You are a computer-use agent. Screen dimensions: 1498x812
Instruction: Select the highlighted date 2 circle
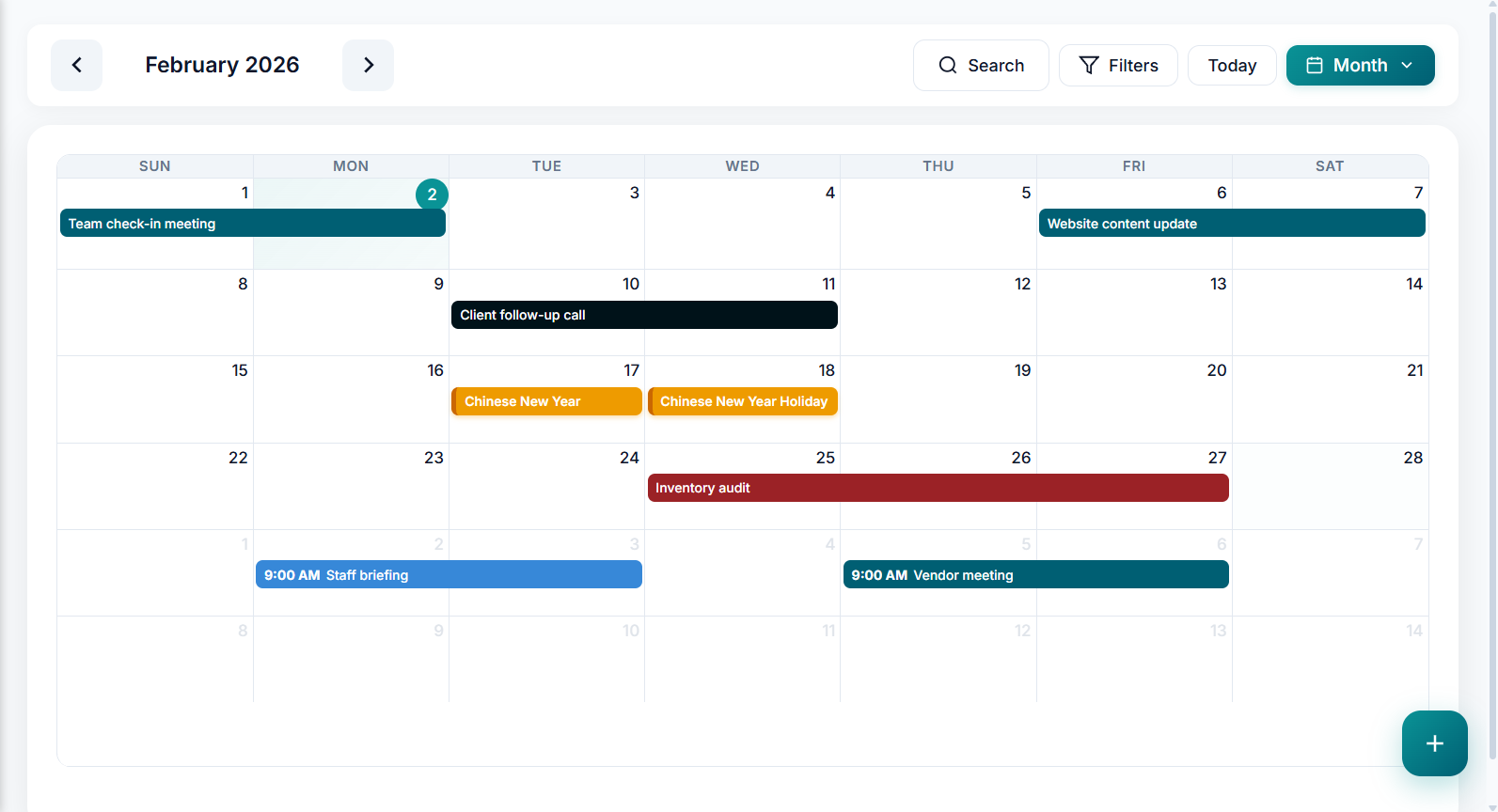[x=432, y=195]
